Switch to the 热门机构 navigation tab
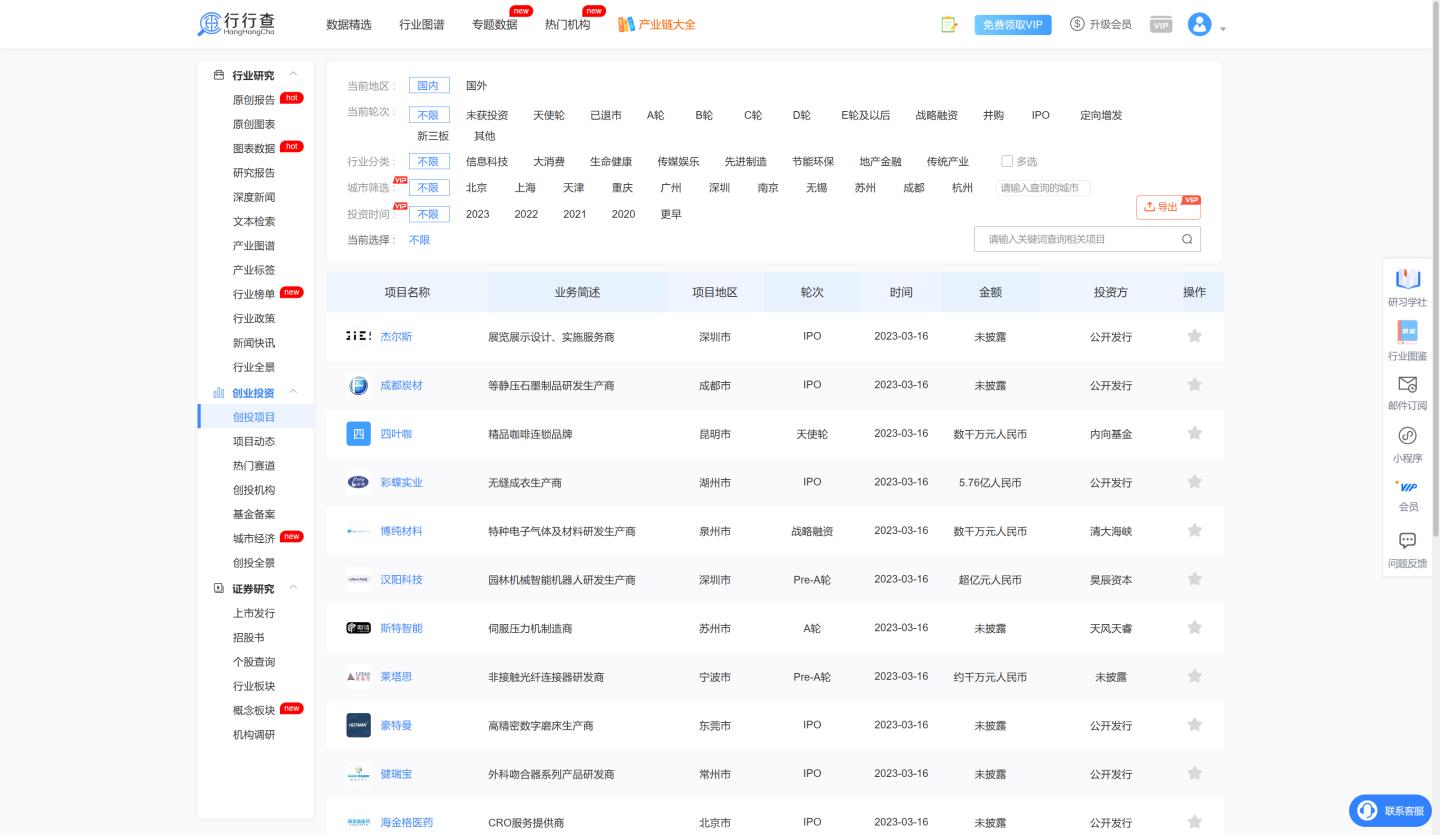The image size is (1440, 835). [568, 24]
